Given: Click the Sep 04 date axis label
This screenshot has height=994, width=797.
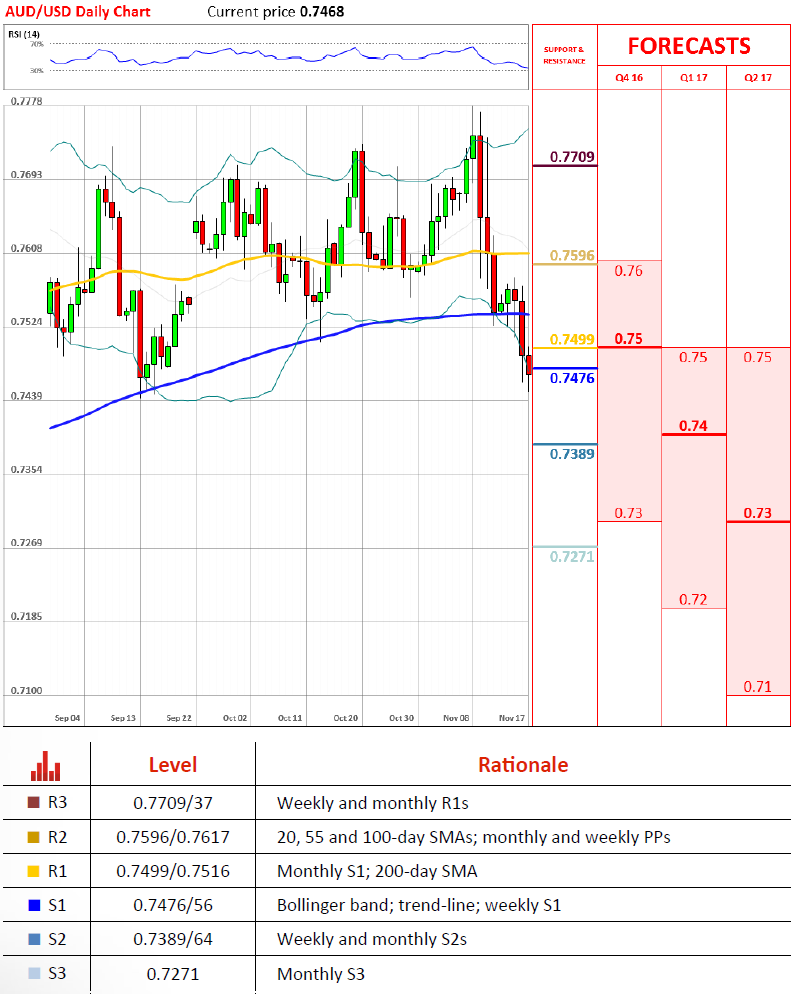Looking at the screenshot, I should pos(68,718).
